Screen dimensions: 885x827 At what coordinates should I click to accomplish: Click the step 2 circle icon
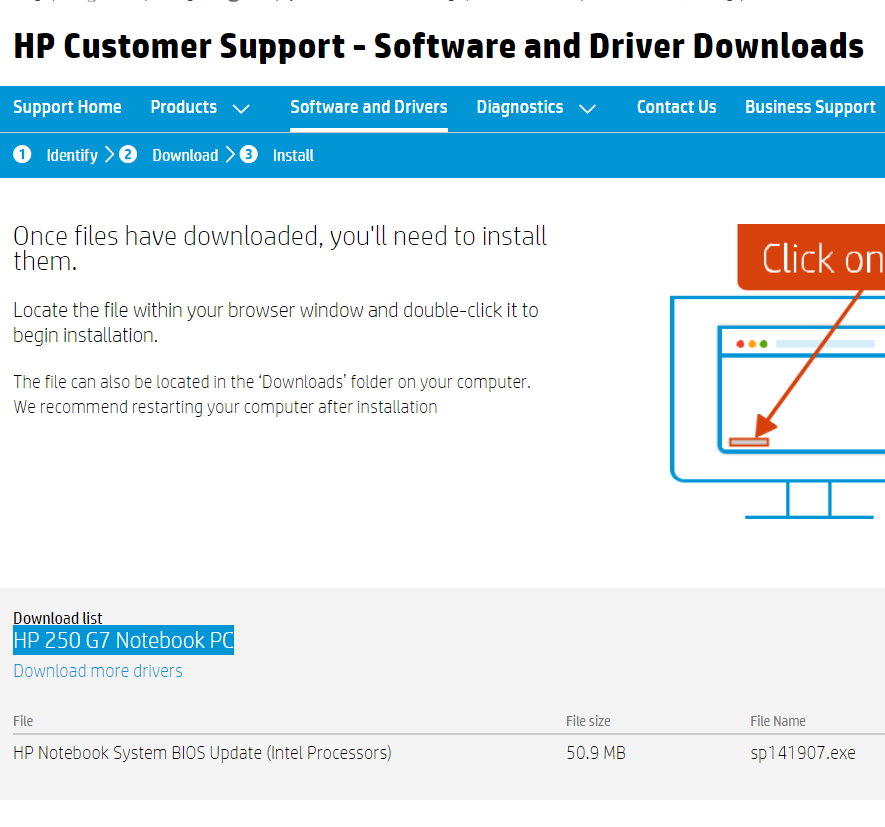click(x=128, y=154)
